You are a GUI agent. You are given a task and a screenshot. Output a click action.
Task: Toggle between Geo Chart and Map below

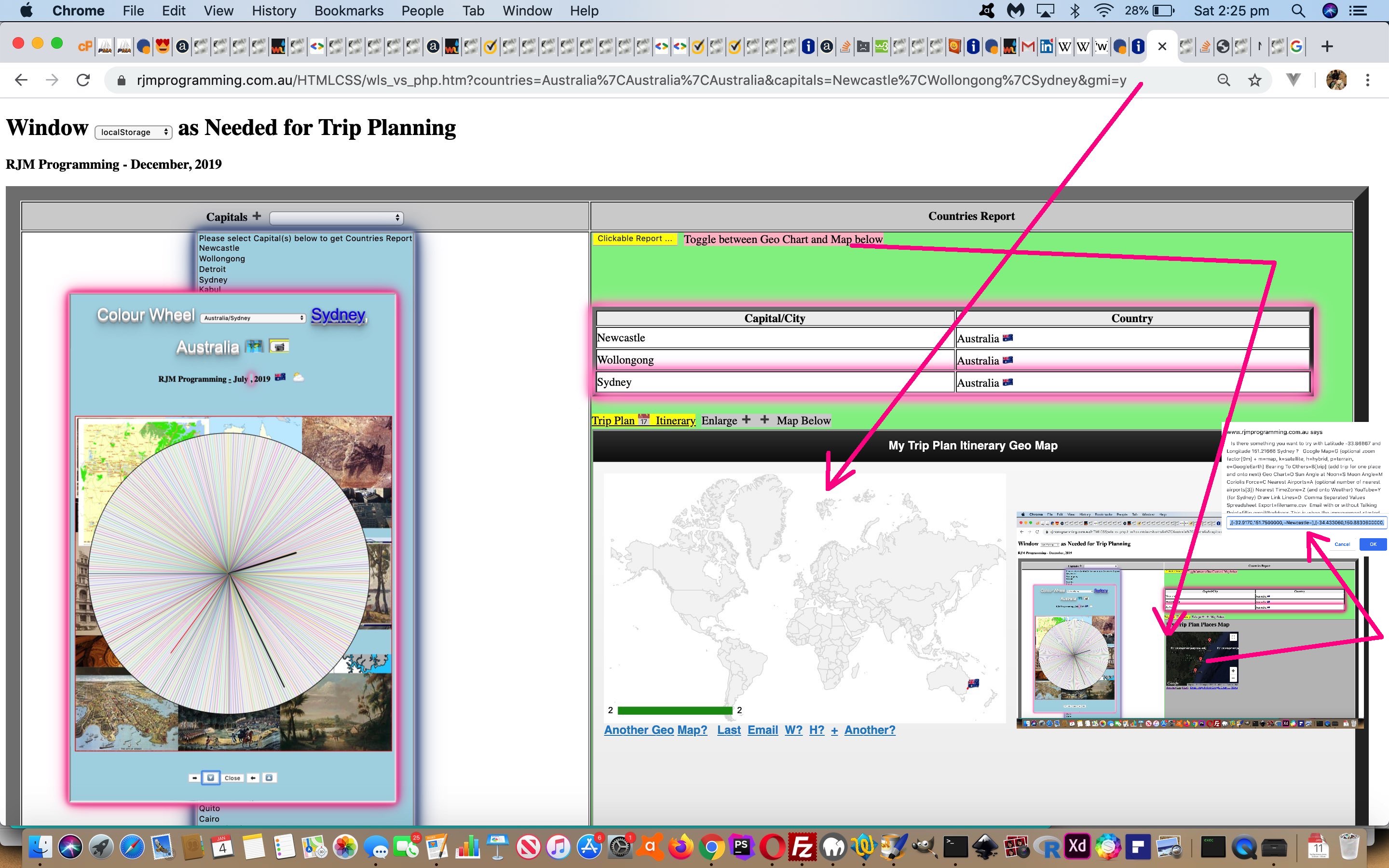[x=783, y=239]
